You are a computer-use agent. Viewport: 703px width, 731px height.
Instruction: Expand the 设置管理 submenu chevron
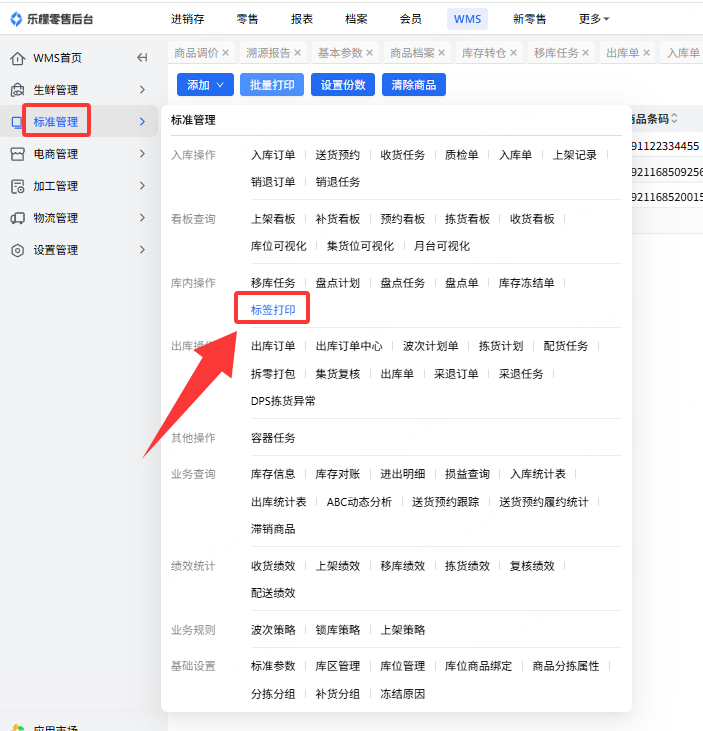click(142, 250)
